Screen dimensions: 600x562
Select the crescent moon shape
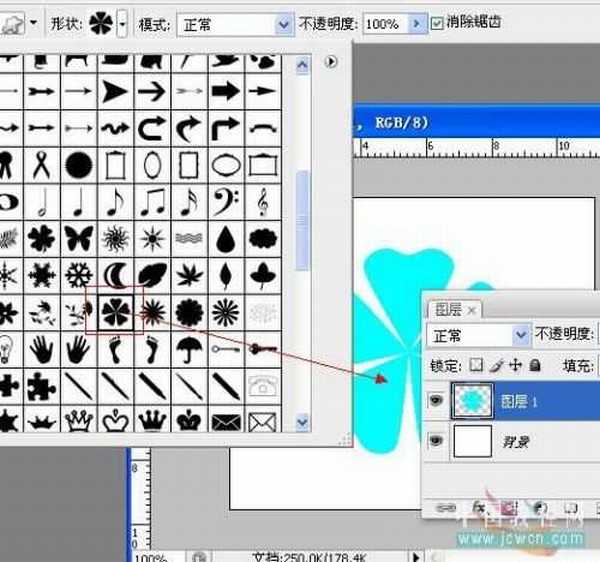pos(116,275)
